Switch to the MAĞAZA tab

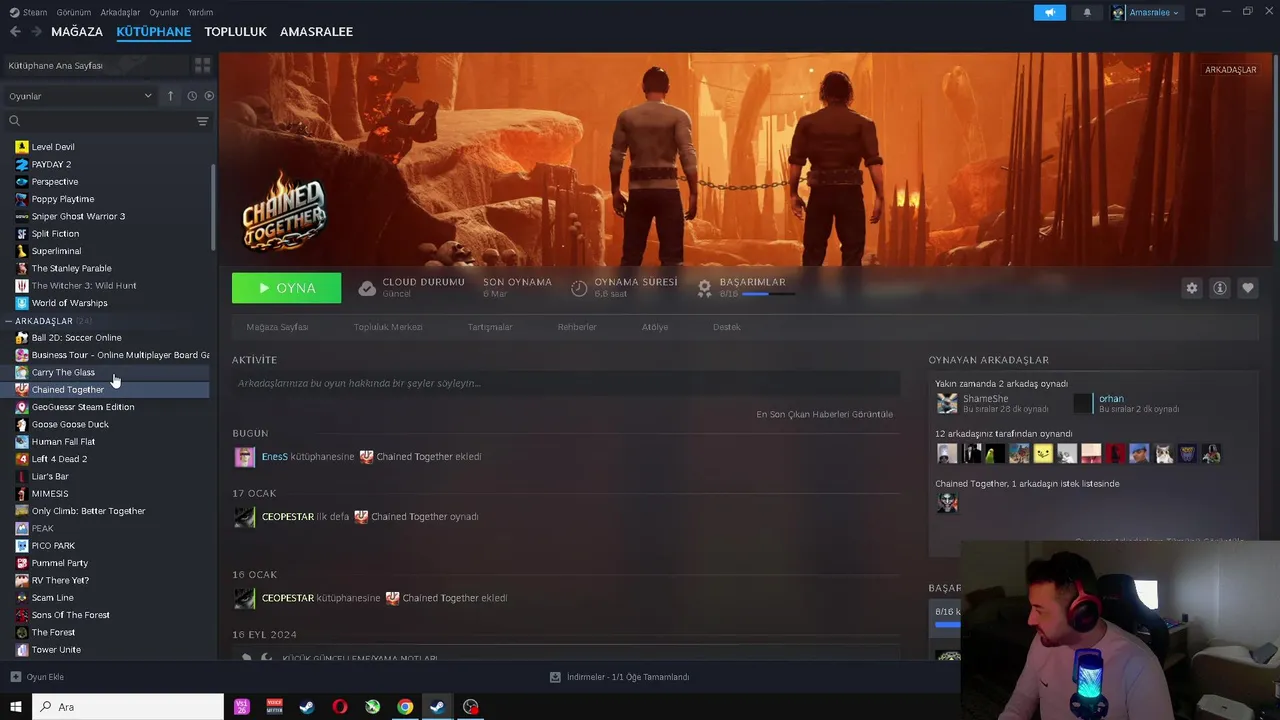(77, 32)
